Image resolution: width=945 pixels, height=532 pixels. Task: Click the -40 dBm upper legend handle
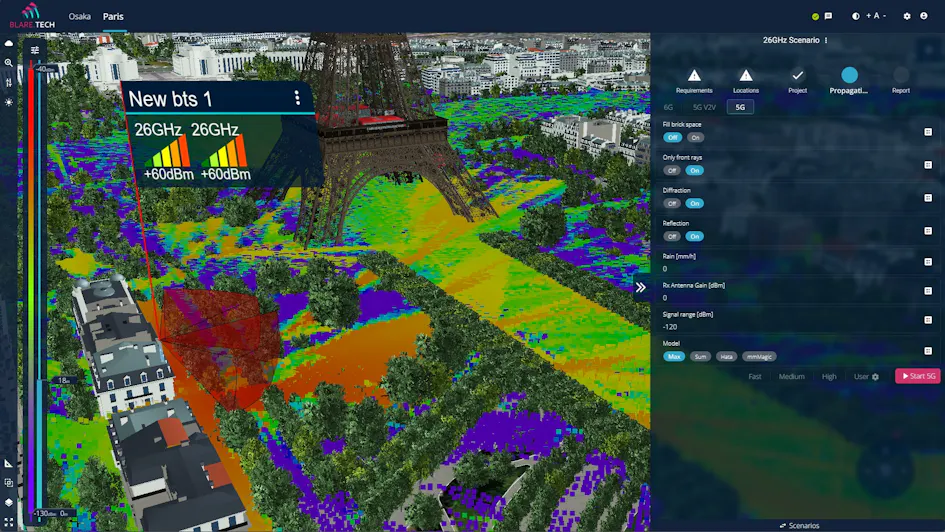[45, 69]
